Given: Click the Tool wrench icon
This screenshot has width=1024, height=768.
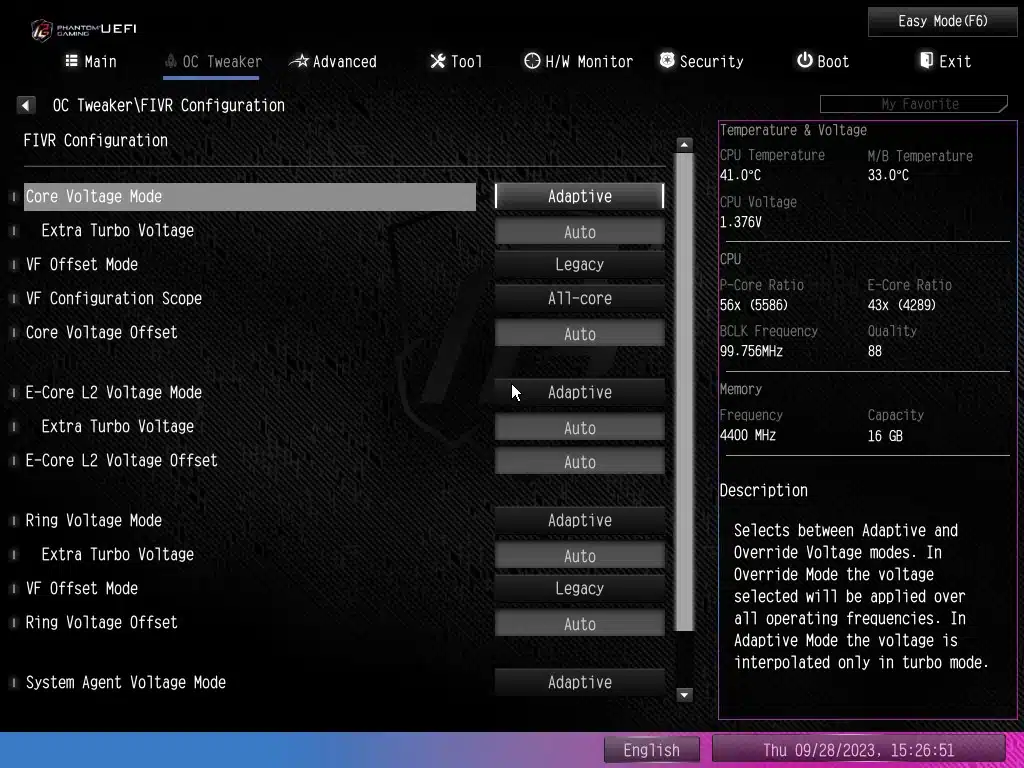Looking at the screenshot, I should click(437, 61).
